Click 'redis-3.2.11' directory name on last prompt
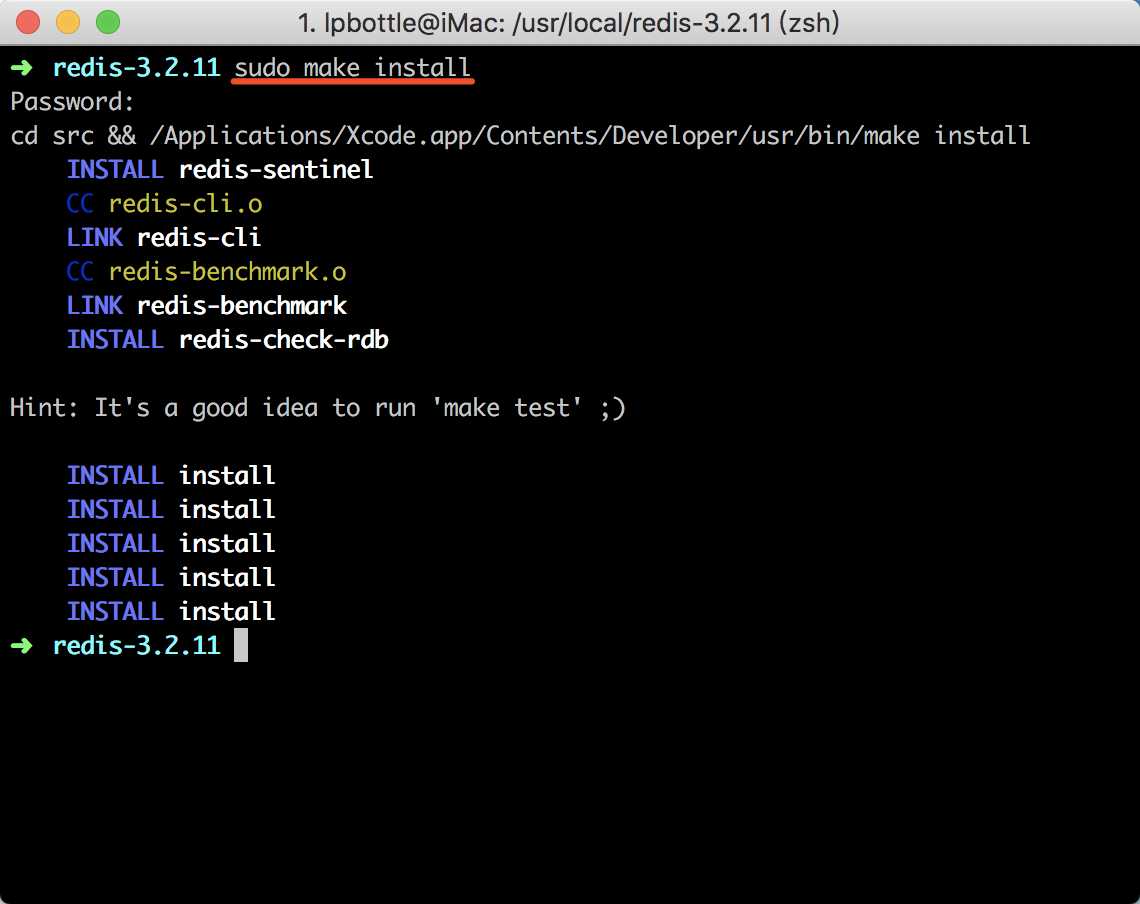Screen dimensions: 1140x904 point(137,645)
